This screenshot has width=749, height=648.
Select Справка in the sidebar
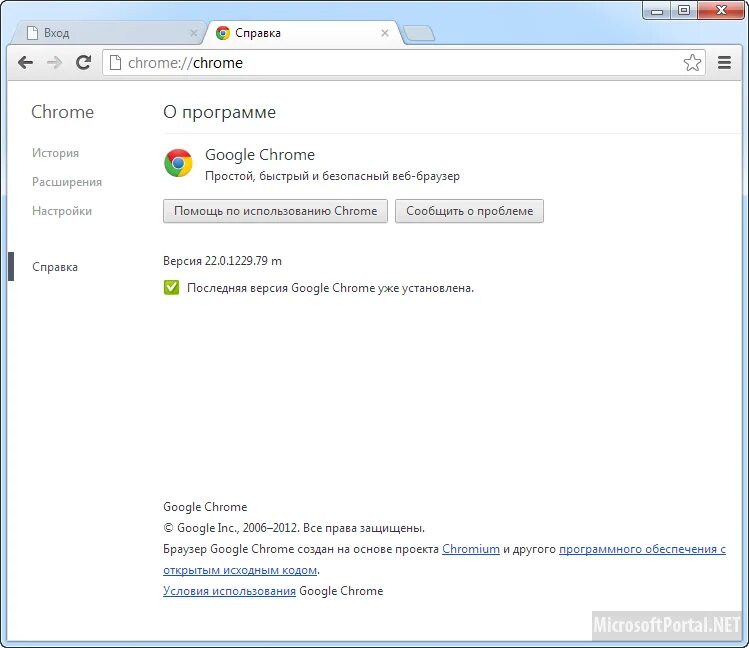click(x=55, y=267)
